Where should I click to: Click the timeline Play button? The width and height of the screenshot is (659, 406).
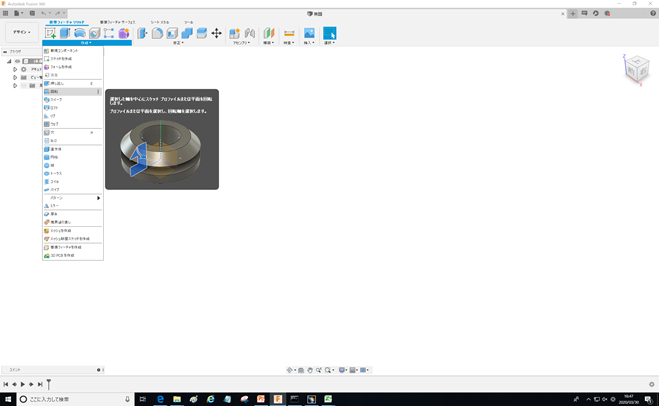(x=23, y=384)
